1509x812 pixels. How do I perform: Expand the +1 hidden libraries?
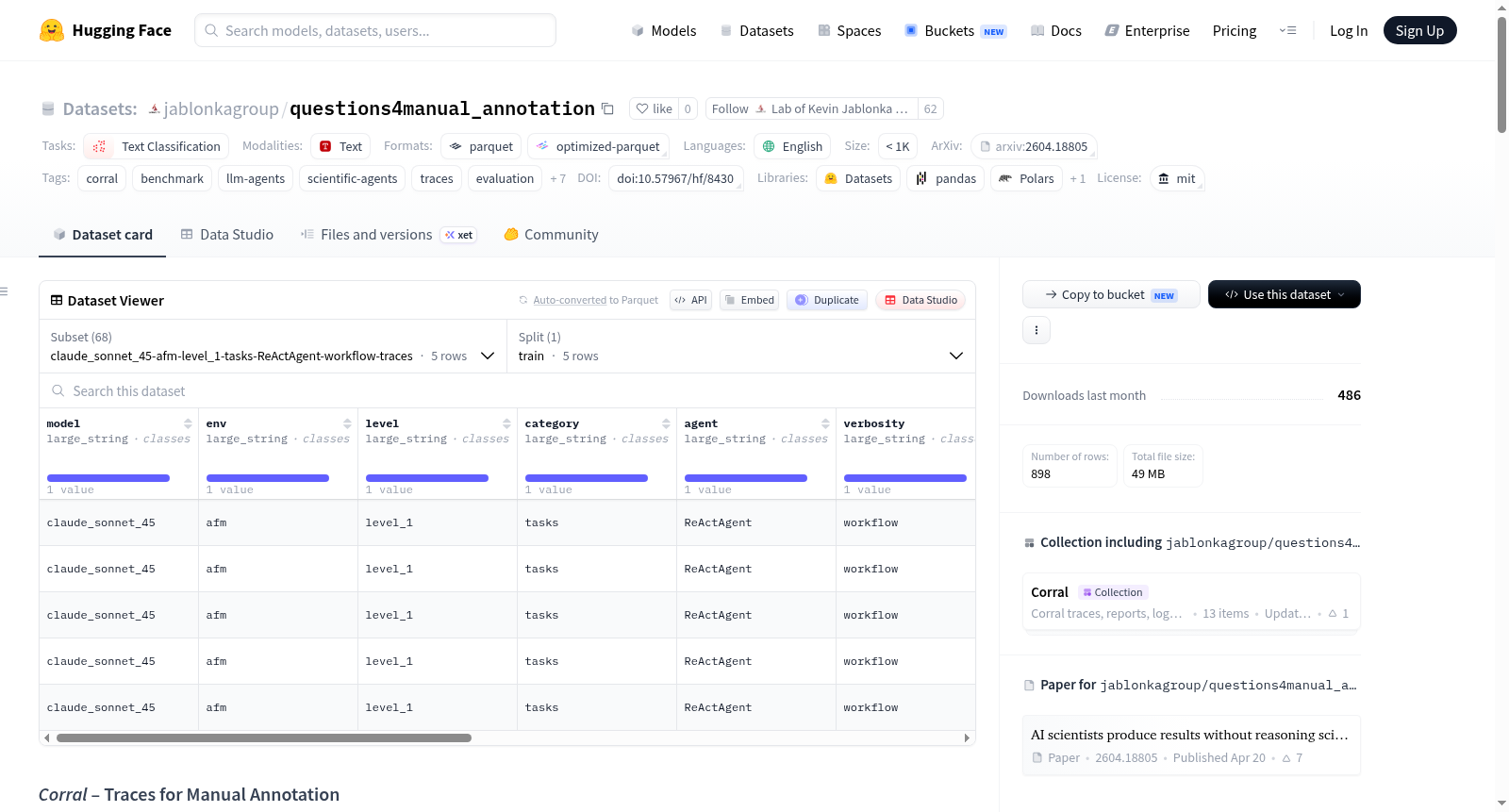click(1078, 179)
